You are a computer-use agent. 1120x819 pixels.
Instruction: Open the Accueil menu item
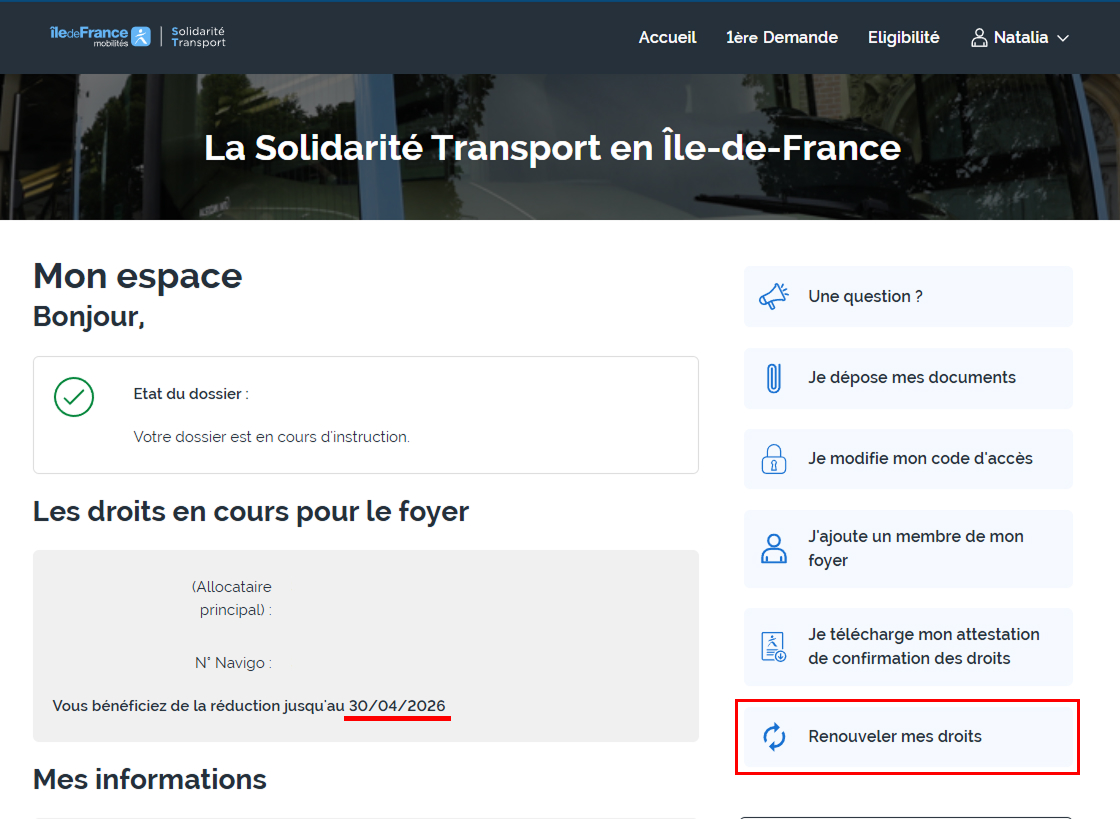click(x=667, y=37)
